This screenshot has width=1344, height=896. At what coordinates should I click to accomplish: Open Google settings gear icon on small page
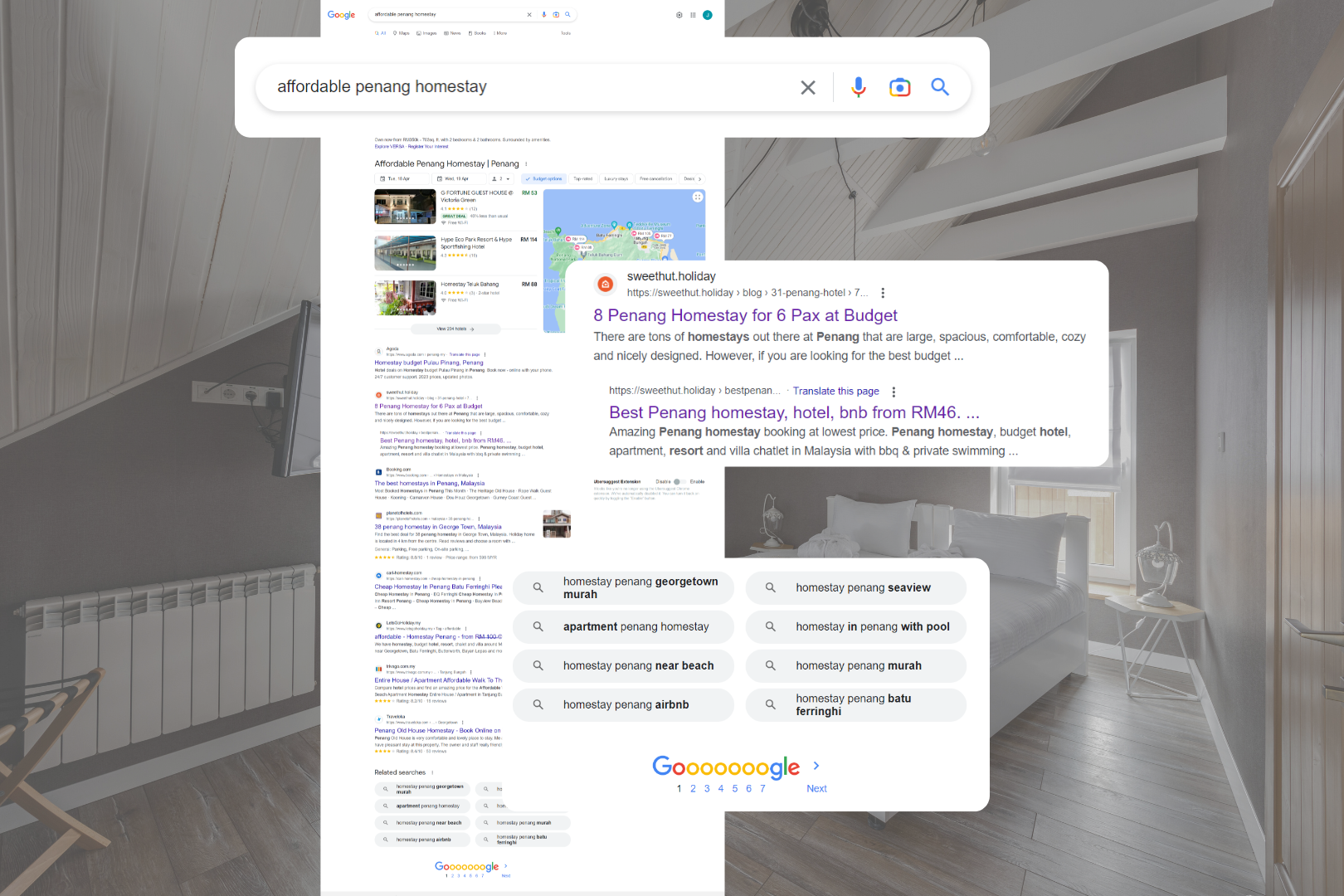pos(679,15)
